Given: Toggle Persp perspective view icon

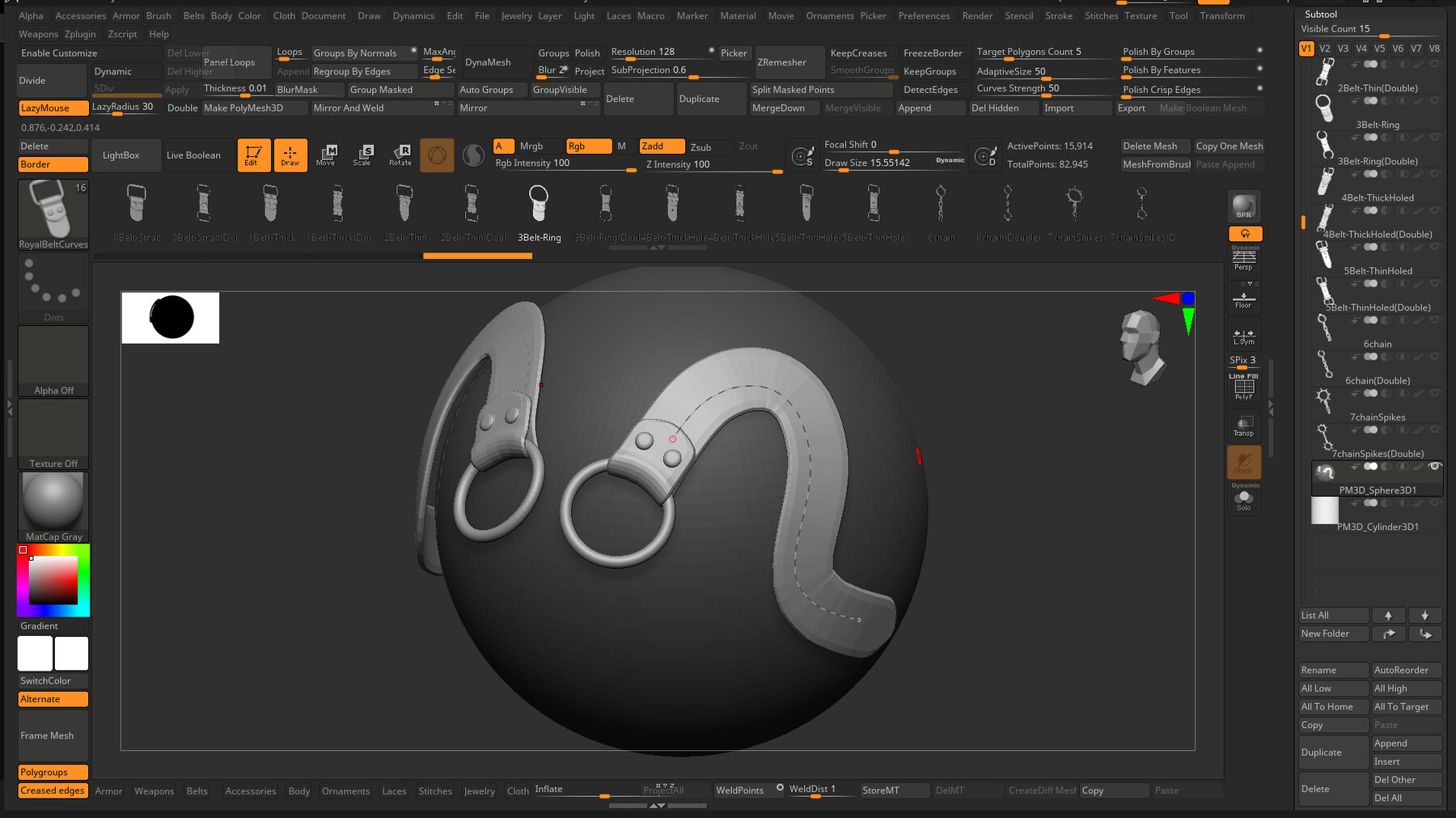Looking at the screenshot, I should [1244, 258].
